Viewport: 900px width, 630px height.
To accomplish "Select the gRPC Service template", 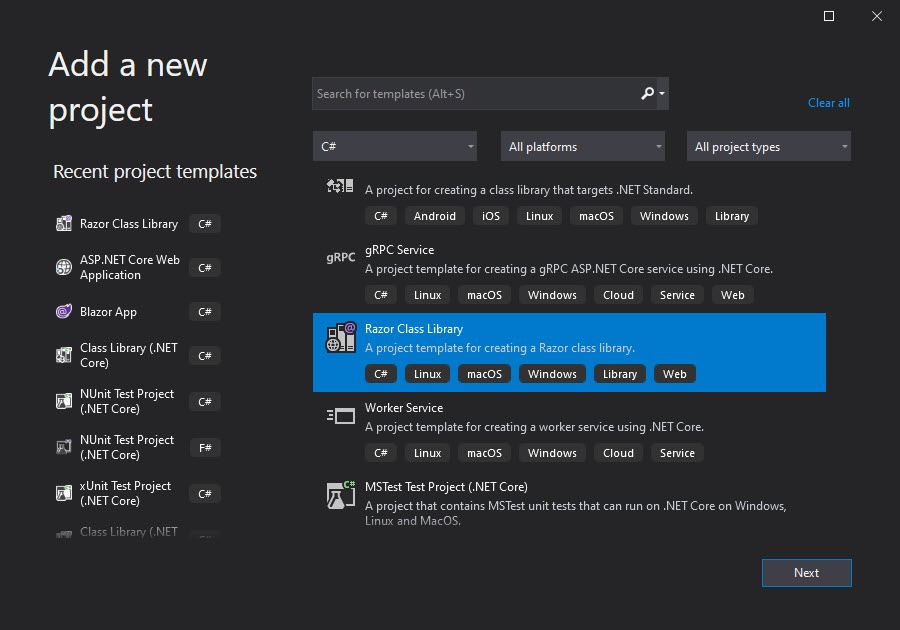I will (x=569, y=274).
